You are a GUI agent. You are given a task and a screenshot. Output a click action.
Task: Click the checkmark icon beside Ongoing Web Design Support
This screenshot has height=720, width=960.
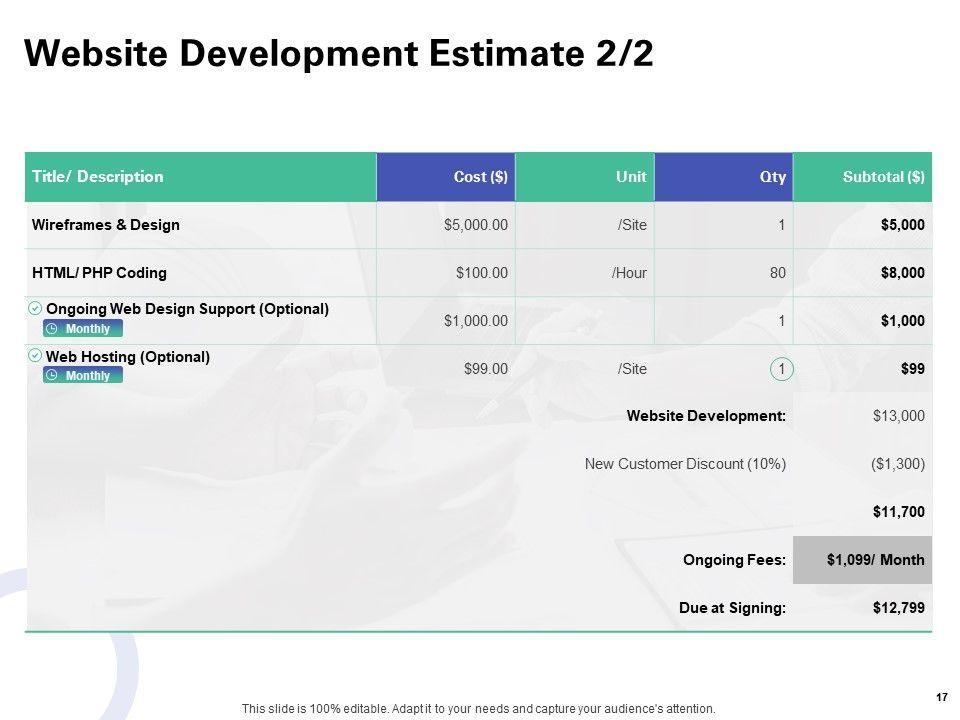36,308
